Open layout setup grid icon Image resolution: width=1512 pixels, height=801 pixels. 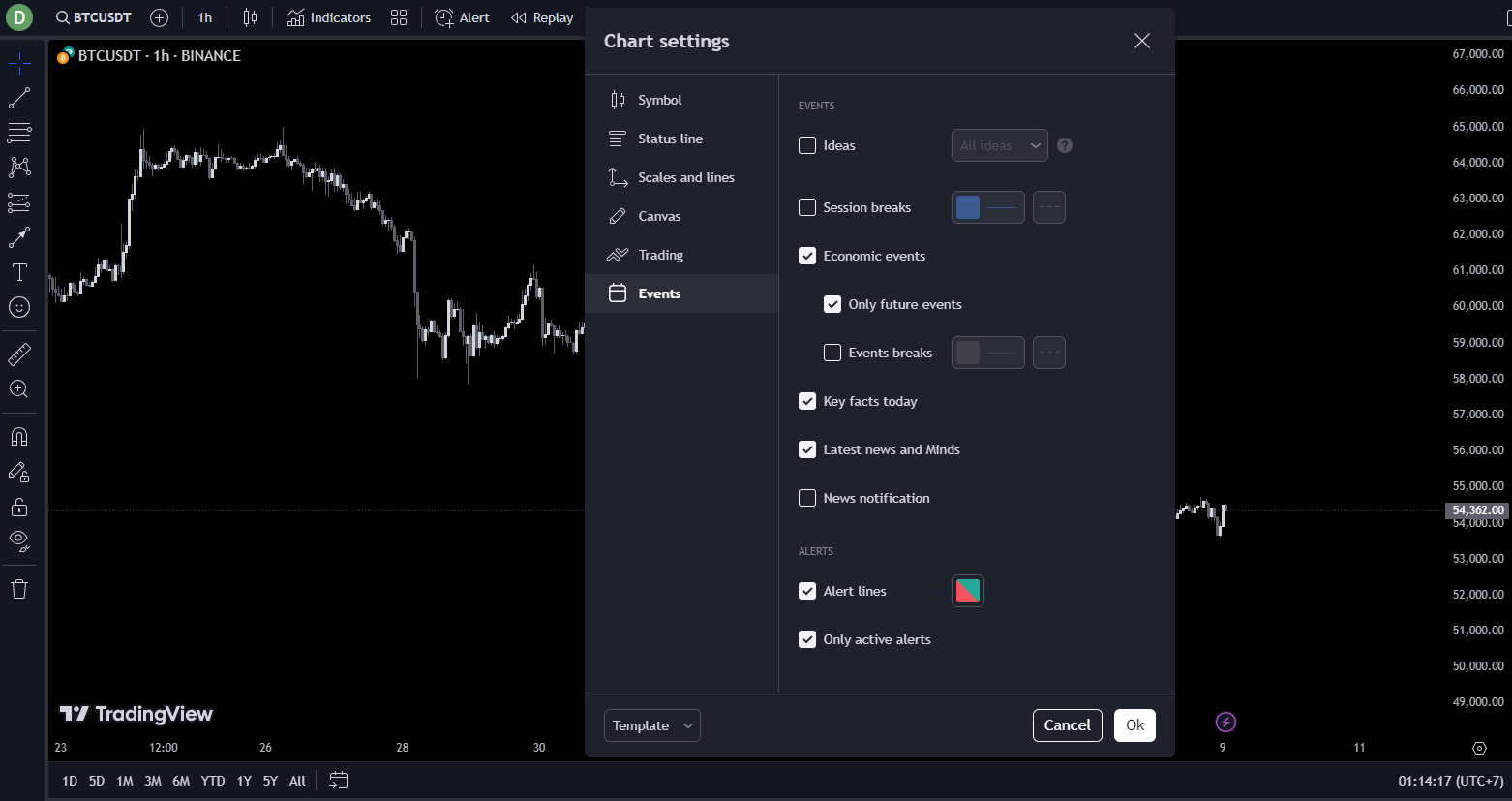399,17
